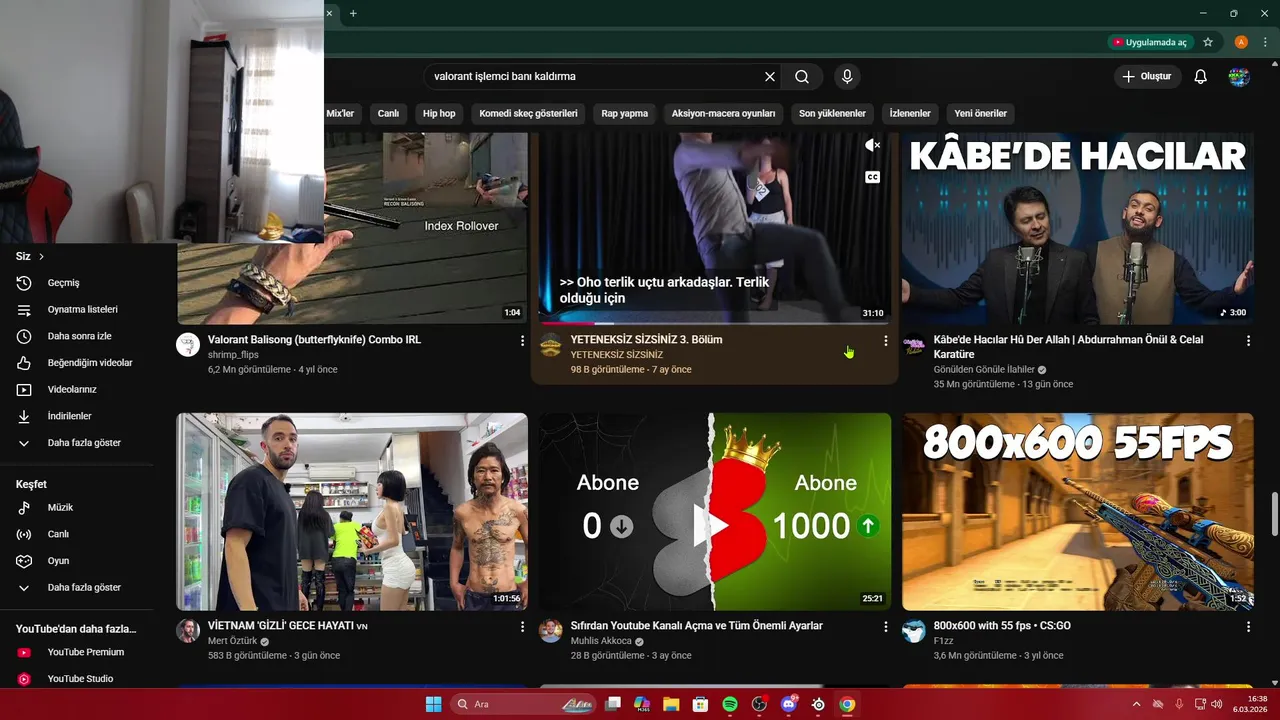Viewport: 1280px width, 720px height.
Task: Open the Valorant Balisong Combo IRL title
Action: (x=314, y=340)
